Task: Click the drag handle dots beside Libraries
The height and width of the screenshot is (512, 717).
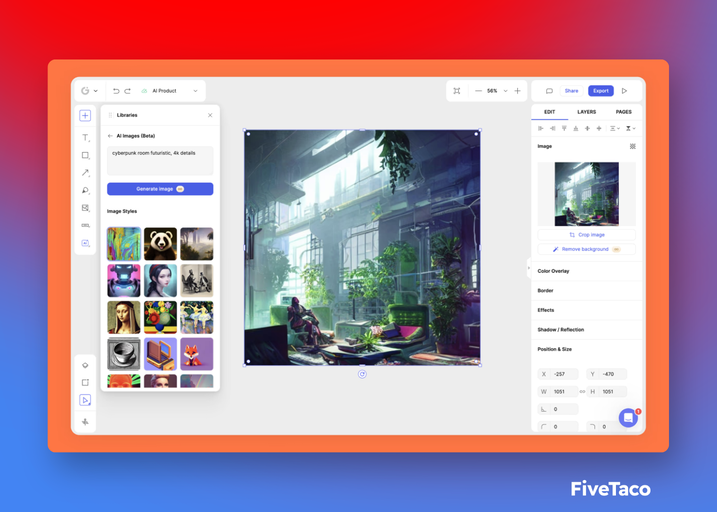Action: pos(110,115)
